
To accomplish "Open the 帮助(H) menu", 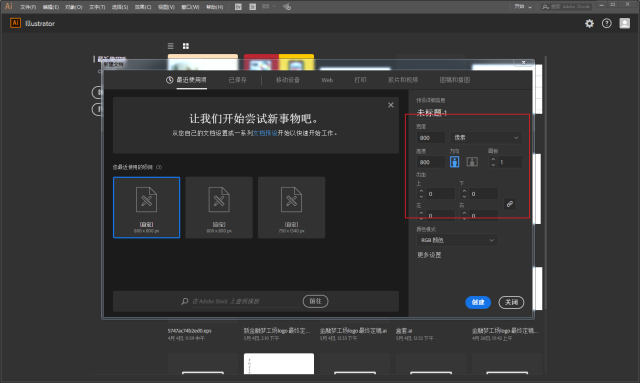I will tap(214, 7).
